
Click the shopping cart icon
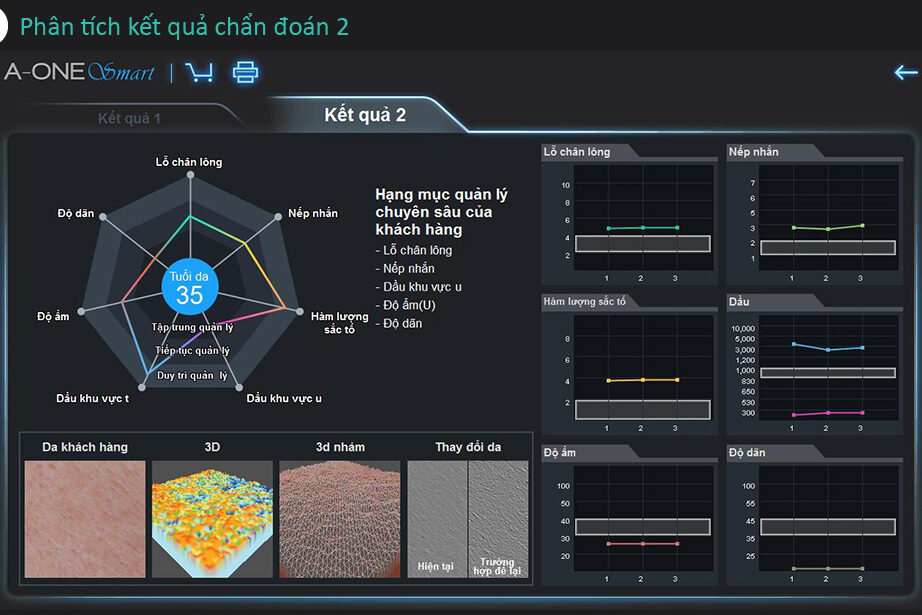(199, 72)
